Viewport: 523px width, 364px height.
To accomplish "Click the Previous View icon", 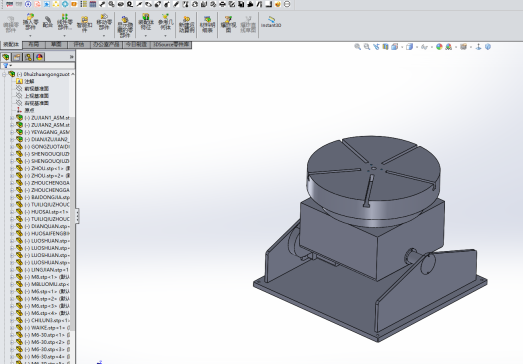I will 376,47.
